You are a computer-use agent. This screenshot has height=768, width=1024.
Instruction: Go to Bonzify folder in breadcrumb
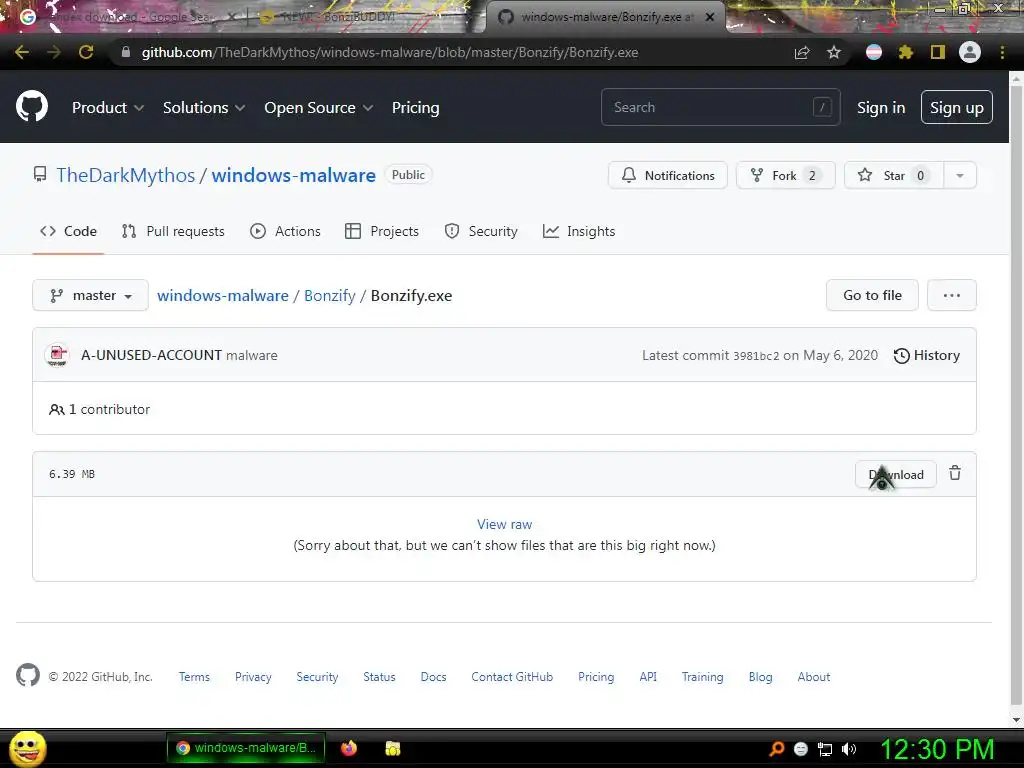pyautogui.click(x=330, y=295)
